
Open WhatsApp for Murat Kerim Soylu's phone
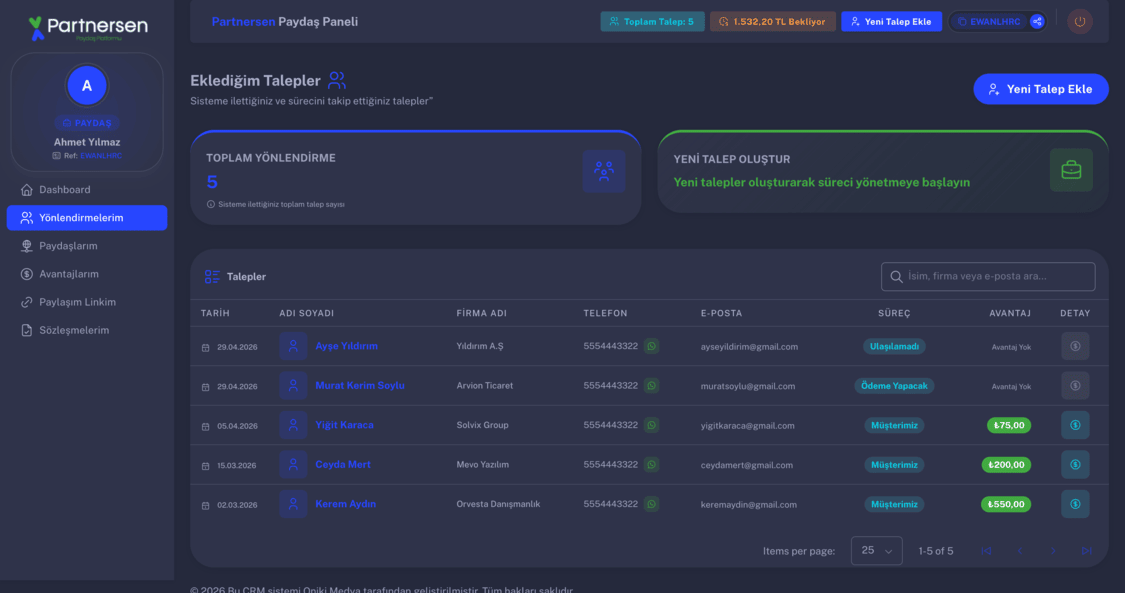651,386
